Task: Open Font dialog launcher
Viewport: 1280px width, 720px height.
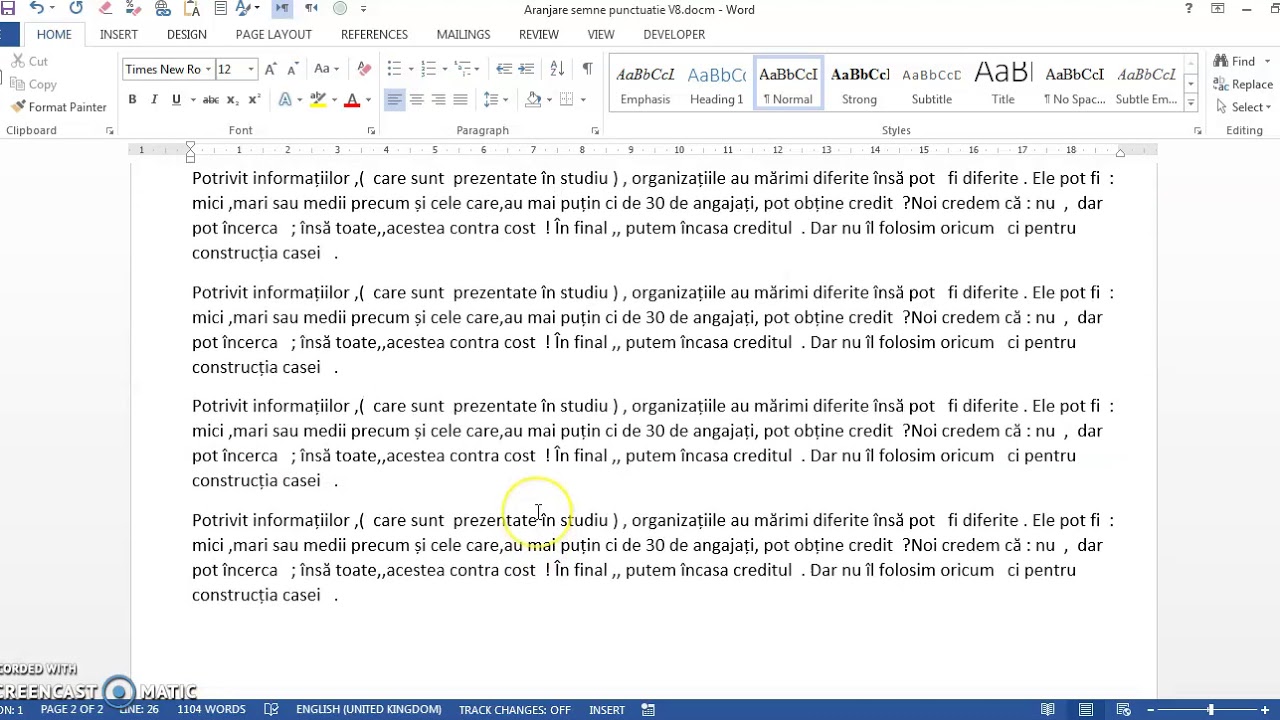Action: pos(371,131)
